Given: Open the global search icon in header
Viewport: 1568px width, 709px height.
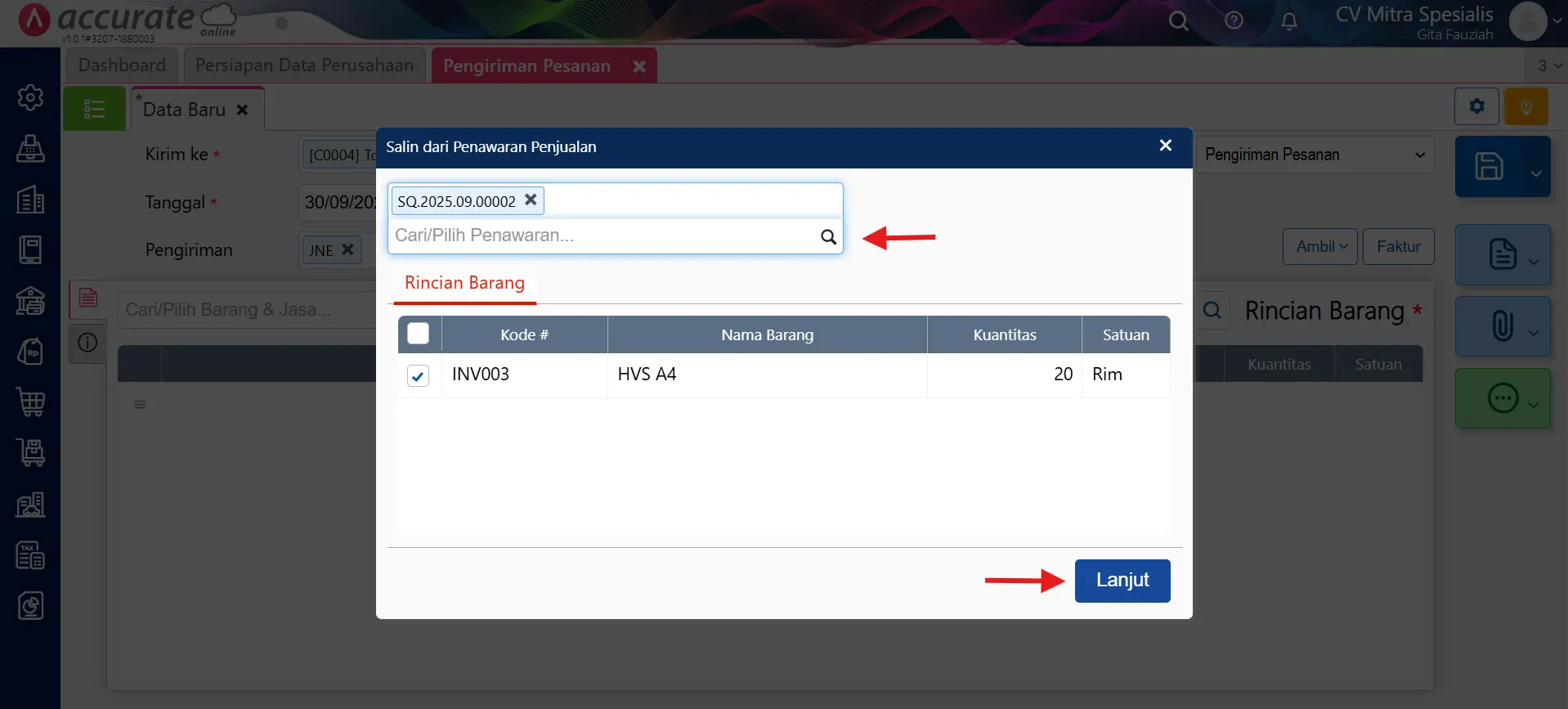Looking at the screenshot, I should pos(1178,21).
